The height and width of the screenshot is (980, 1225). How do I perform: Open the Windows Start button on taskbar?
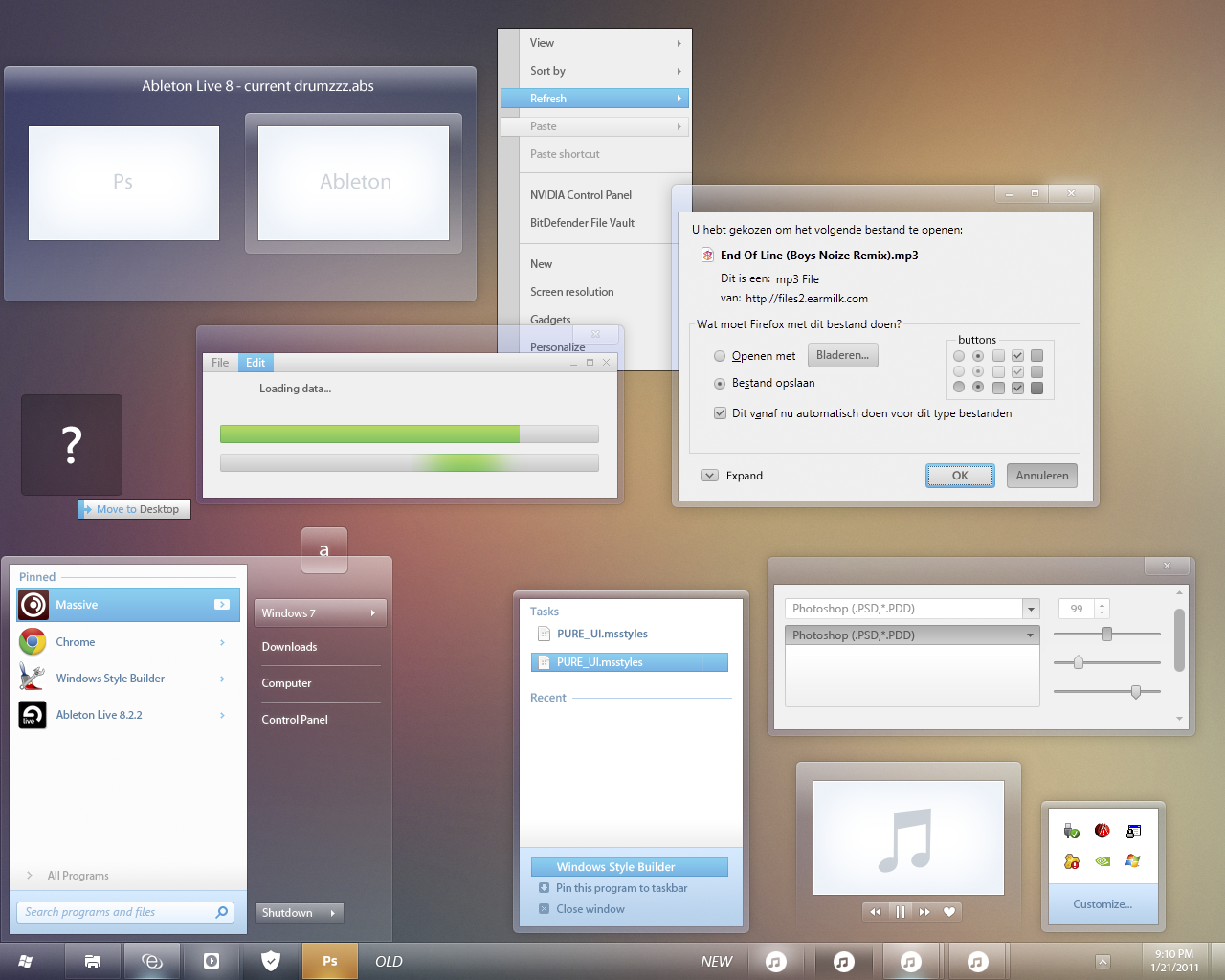tap(26, 961)
